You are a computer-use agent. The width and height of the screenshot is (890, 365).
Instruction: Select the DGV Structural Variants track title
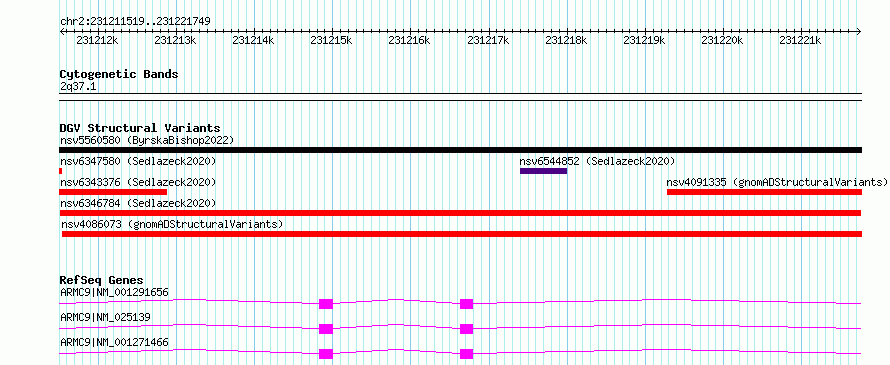tap(140, 128)
